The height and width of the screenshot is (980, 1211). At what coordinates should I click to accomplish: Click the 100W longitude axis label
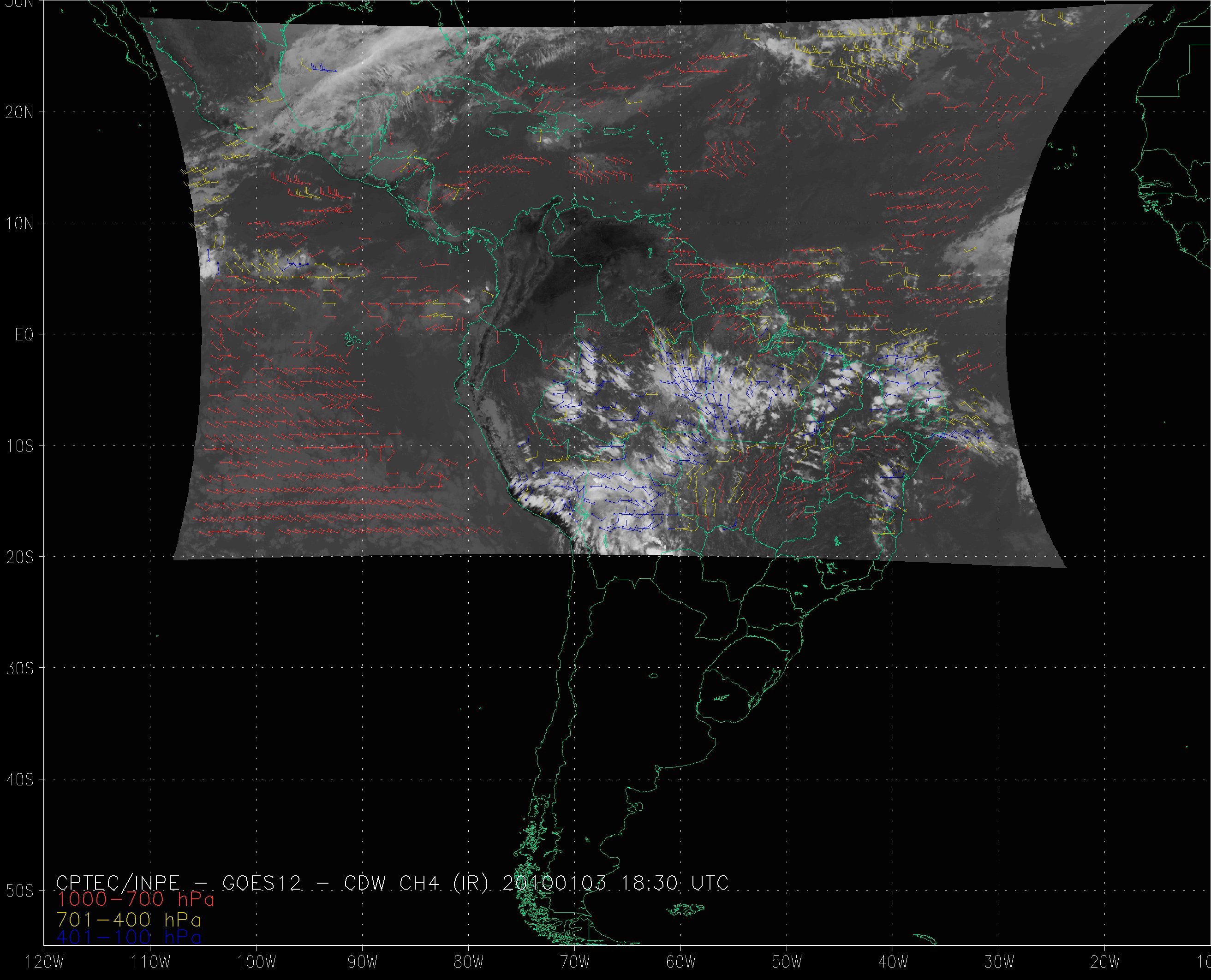[257, 962]
